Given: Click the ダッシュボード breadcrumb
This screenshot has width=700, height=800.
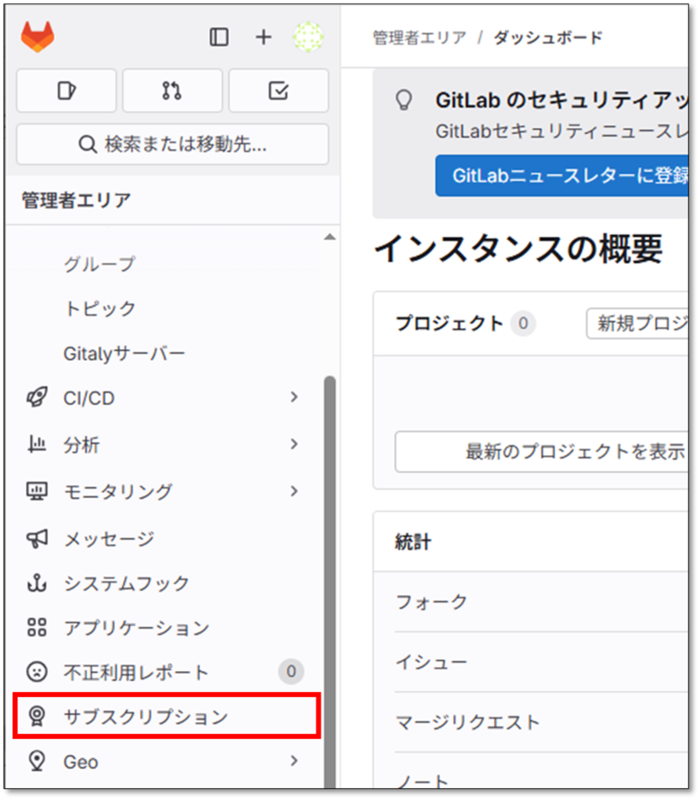Looking at the screenshot, I should click(548, 37).
